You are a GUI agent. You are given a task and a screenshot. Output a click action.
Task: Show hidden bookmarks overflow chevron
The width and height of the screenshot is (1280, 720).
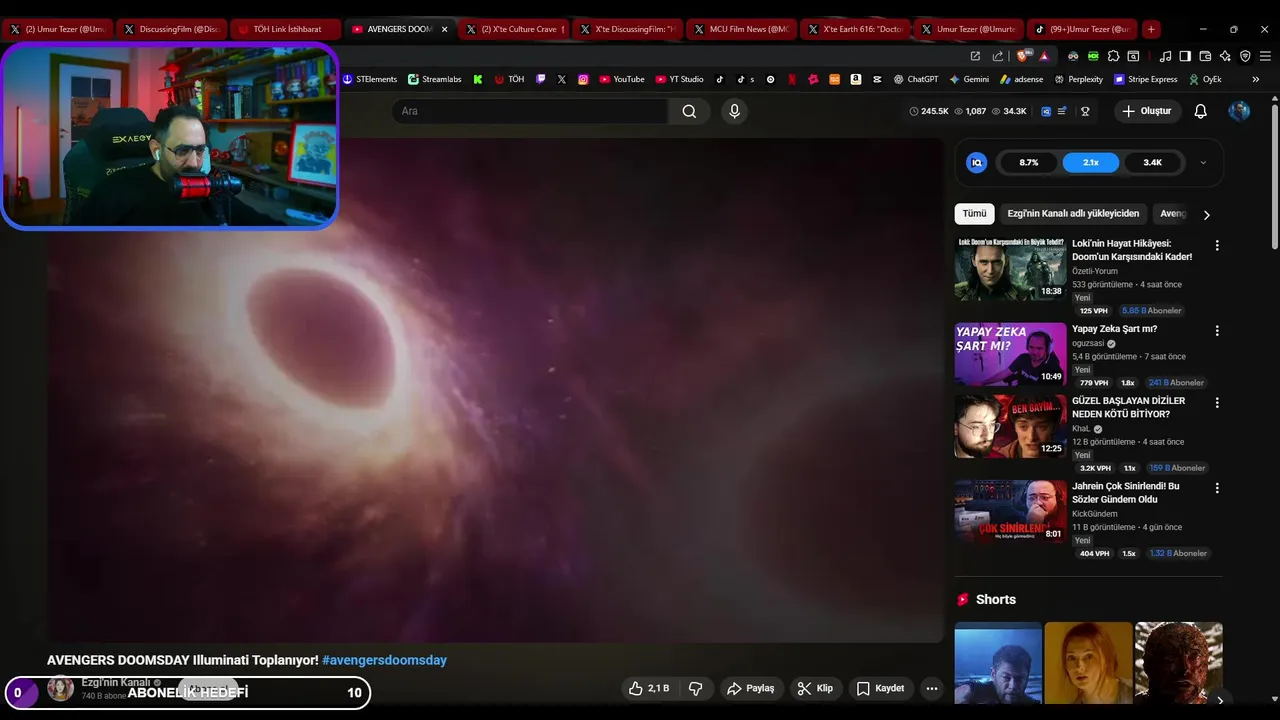(1256, 79)
